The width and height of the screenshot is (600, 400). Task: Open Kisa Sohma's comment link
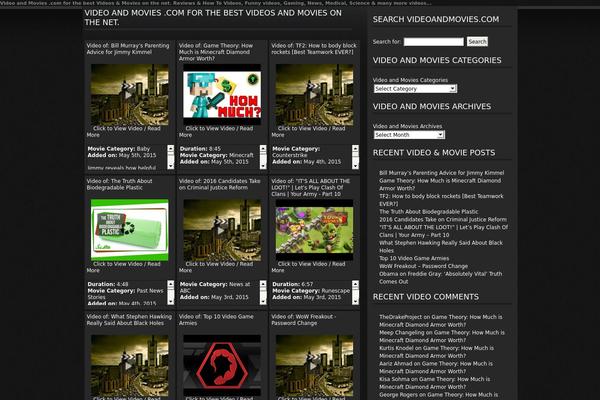[434, 383]
